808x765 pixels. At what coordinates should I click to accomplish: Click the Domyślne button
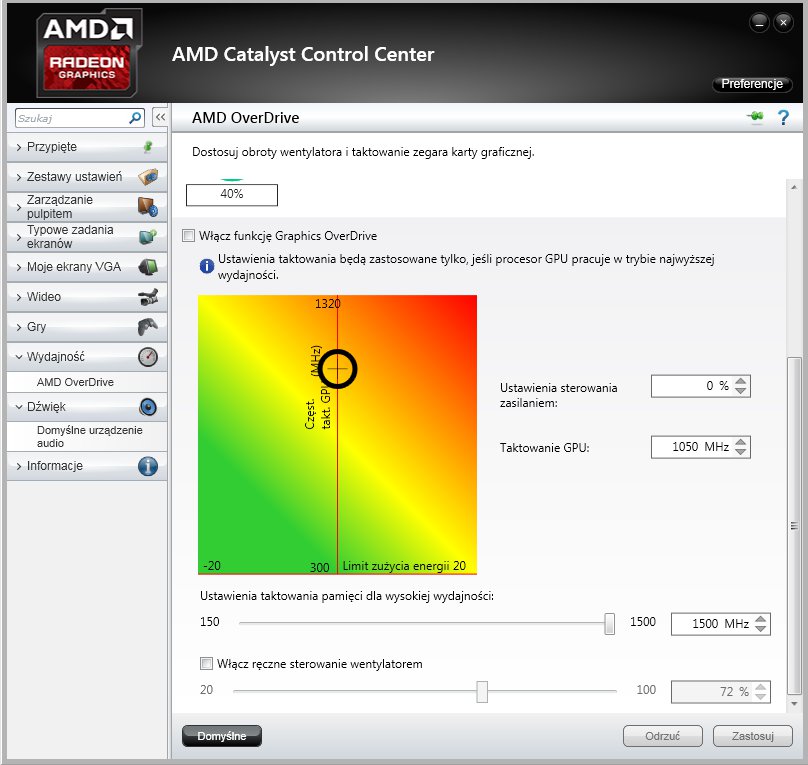[x=222, y=736]
